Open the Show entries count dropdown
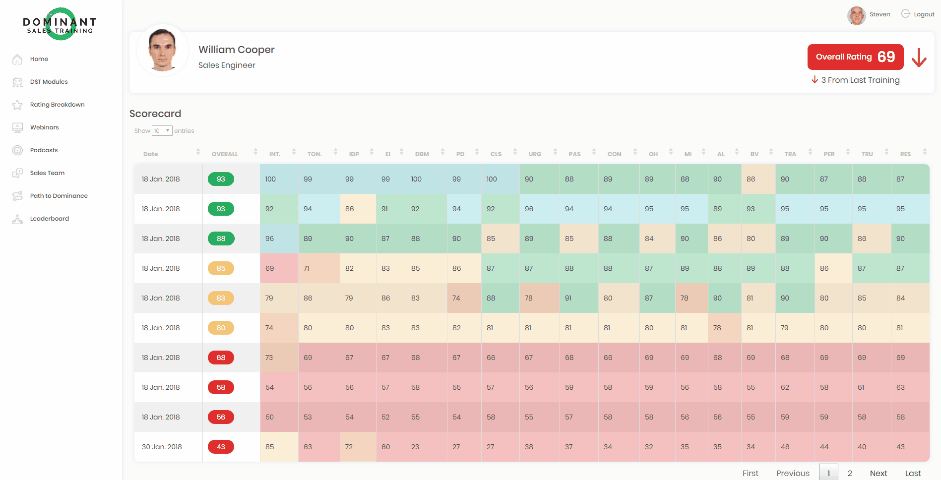Screen dimensions: 941x480 162,130
